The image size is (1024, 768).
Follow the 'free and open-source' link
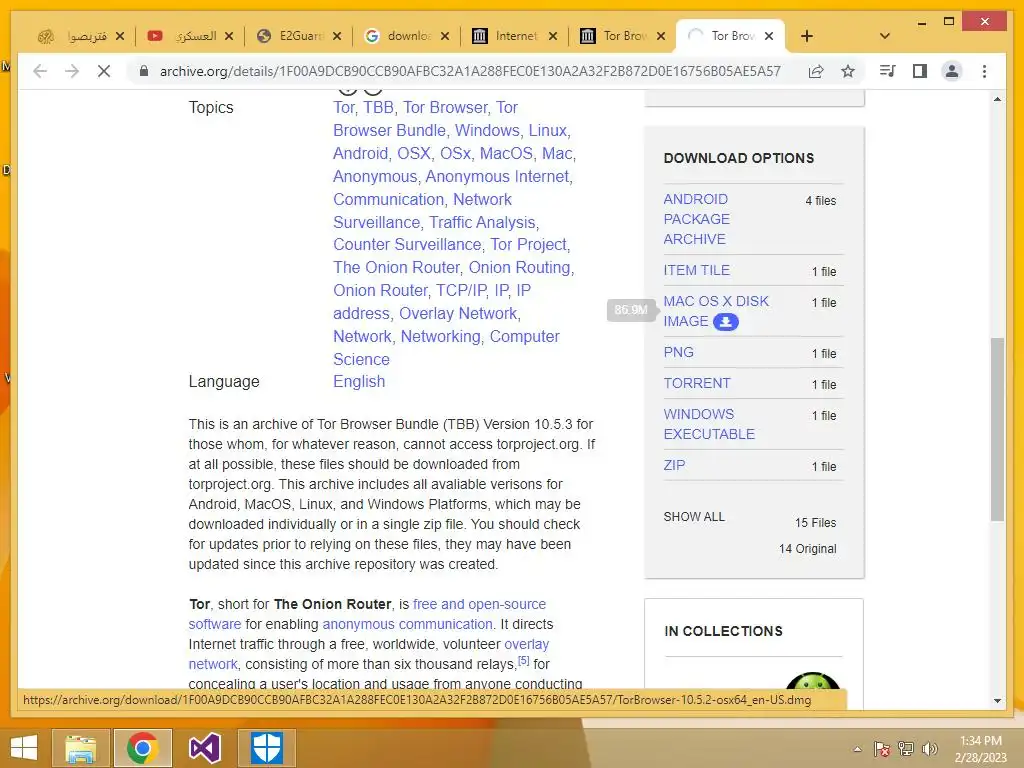pyautogui.click(x=479, y=604)
